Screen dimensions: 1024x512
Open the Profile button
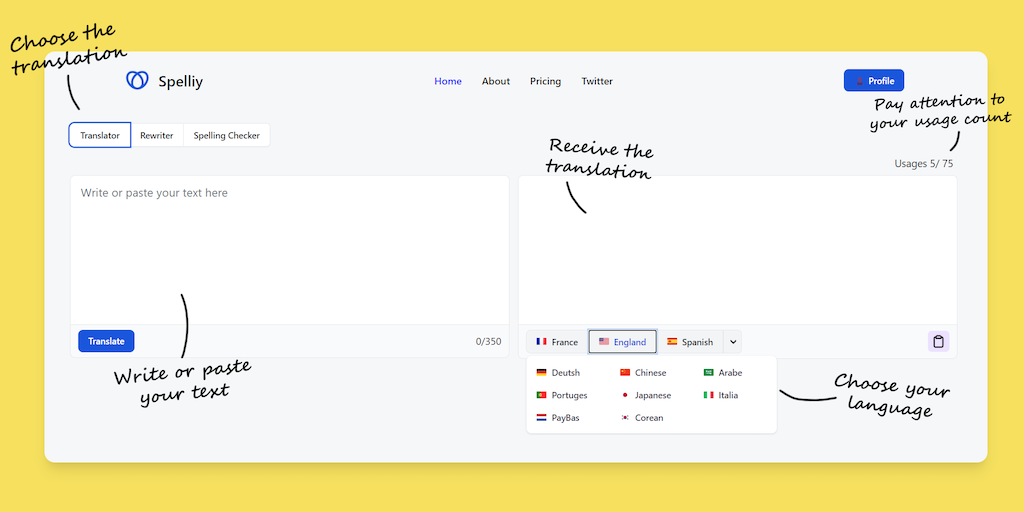tap(874, 80)
